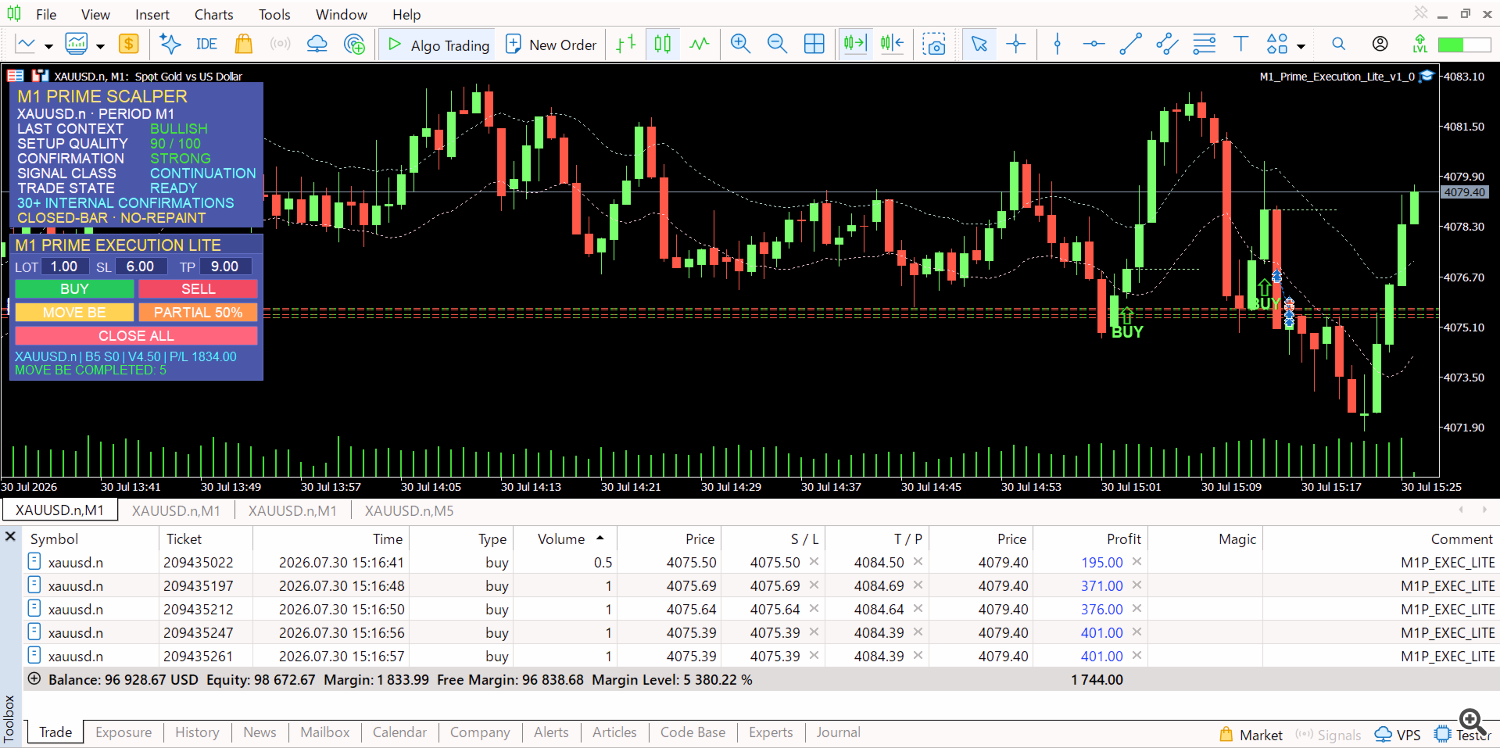This screenshot has width=1500, height=748.
Task: Click the copy-trading radar plus icon
Action: [354, 44]
